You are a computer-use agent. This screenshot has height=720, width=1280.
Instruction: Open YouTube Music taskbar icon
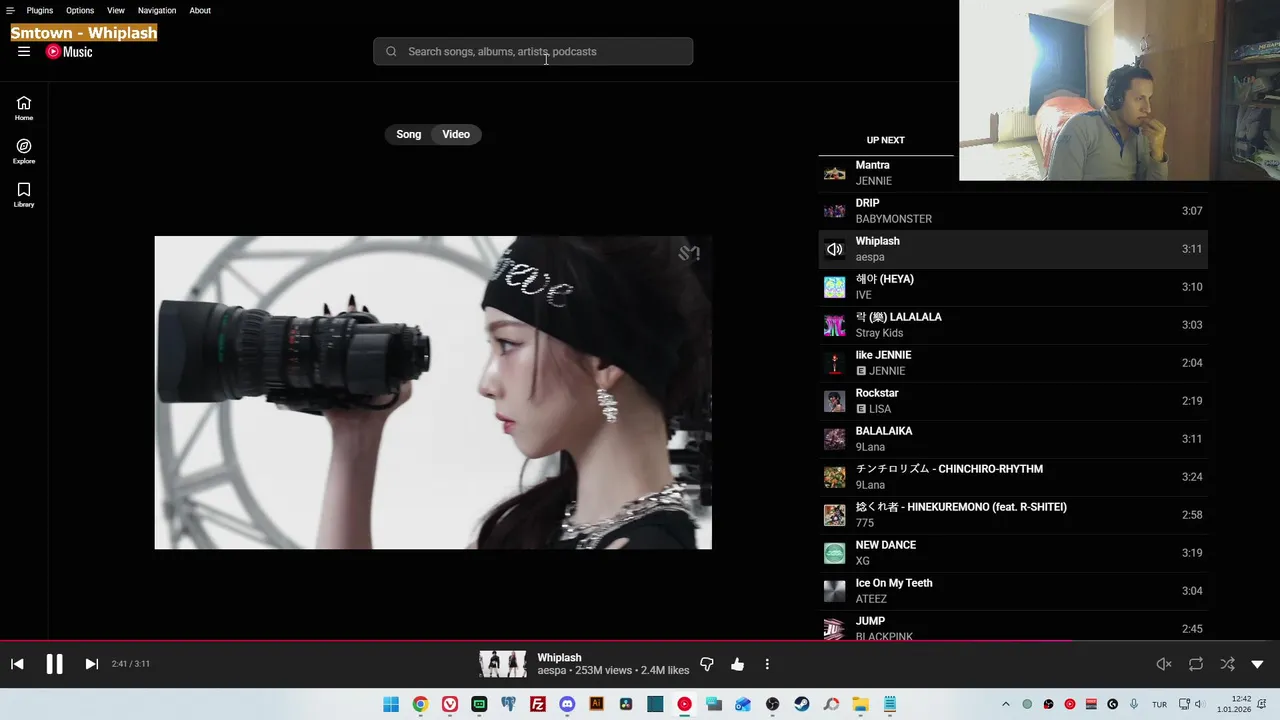tap(684, 704)
